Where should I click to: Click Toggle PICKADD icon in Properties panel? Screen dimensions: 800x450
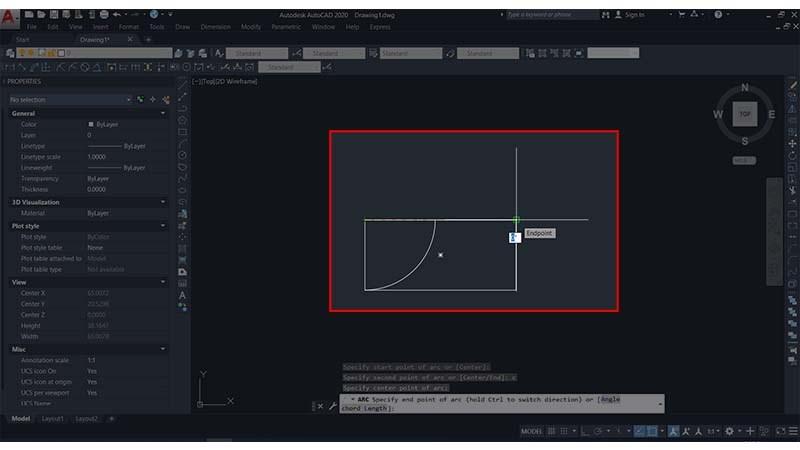point(140,99)
